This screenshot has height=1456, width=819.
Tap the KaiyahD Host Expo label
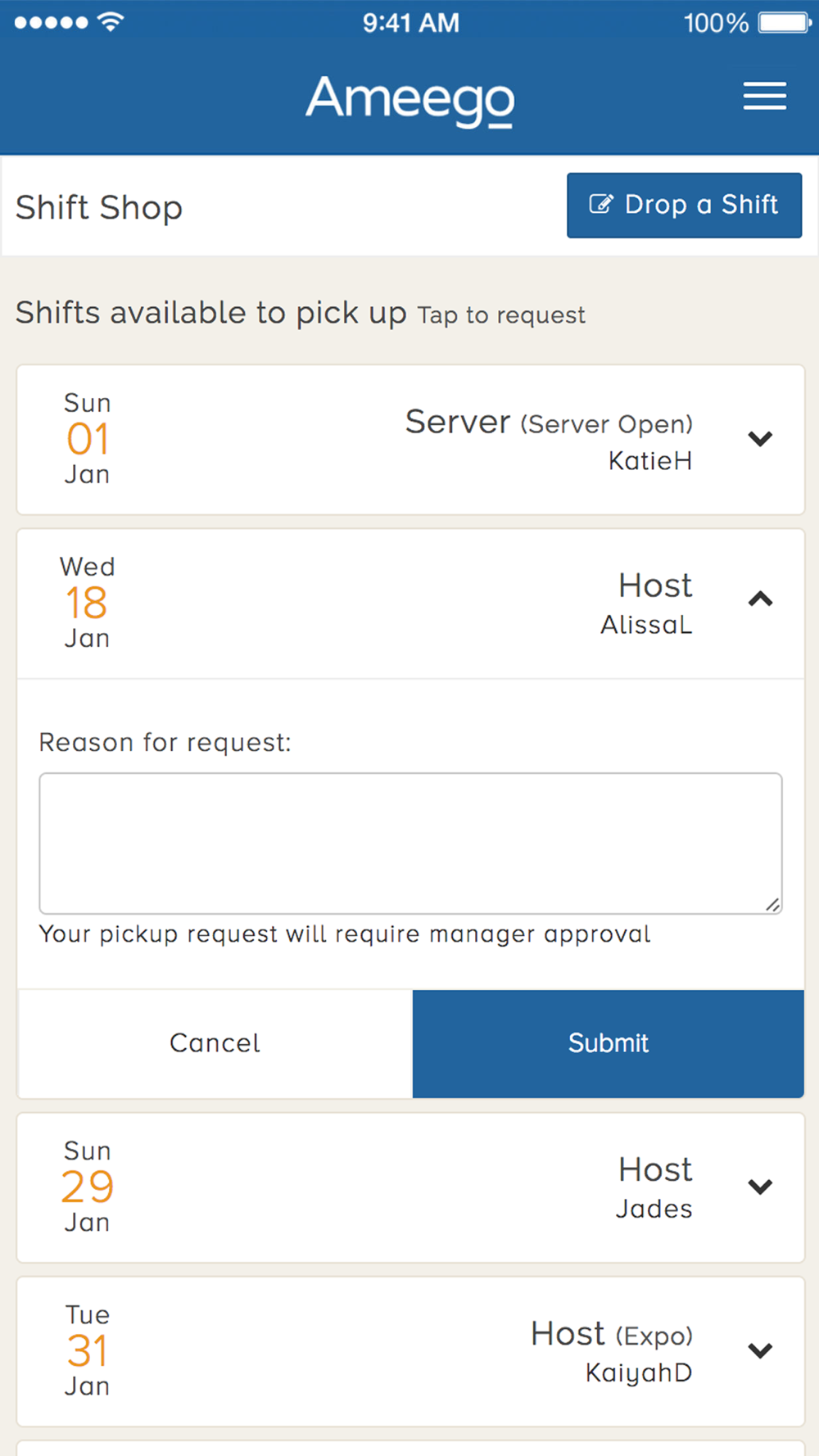click(611, 1352)
